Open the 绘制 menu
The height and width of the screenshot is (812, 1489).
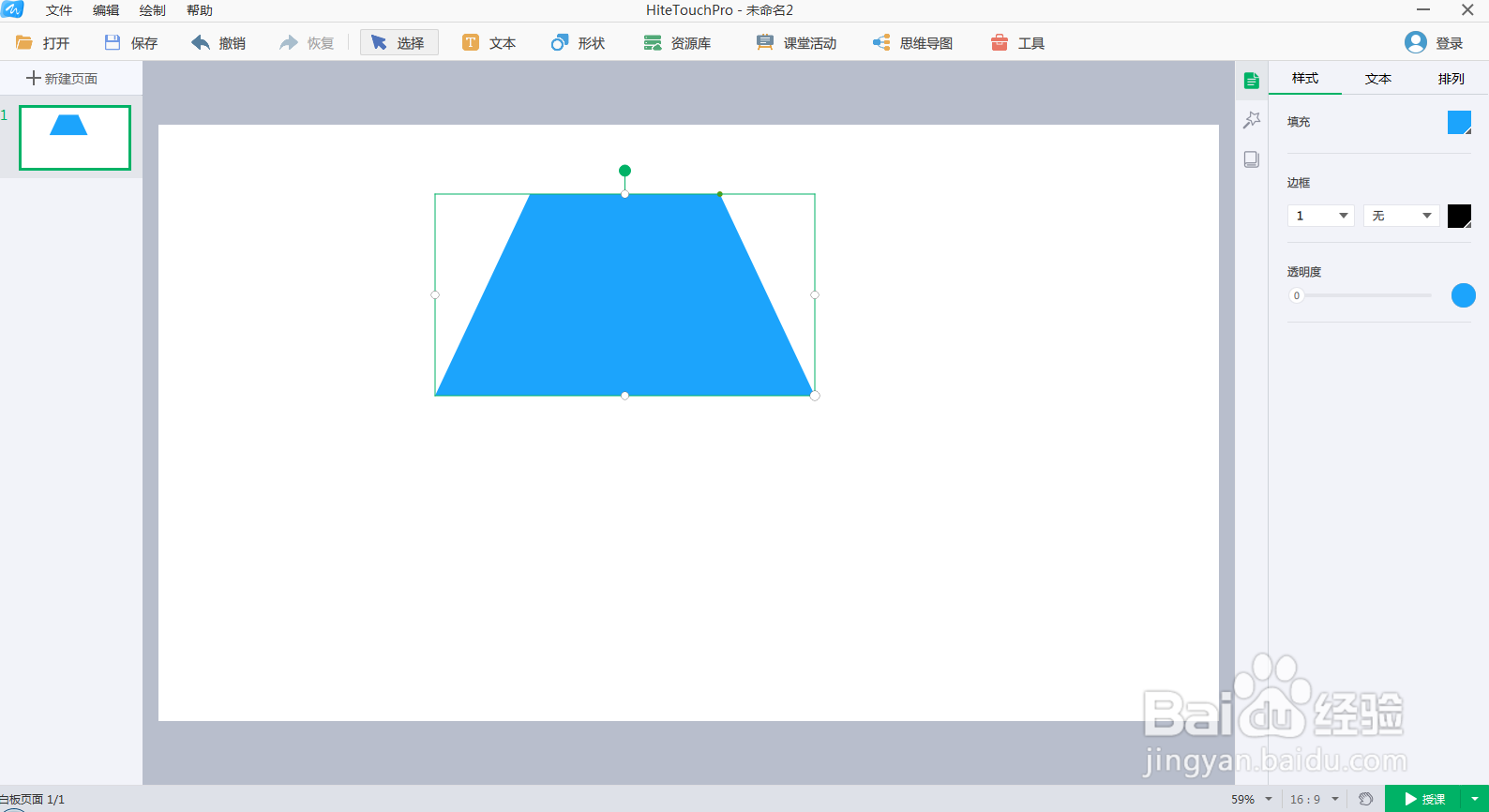153,10
